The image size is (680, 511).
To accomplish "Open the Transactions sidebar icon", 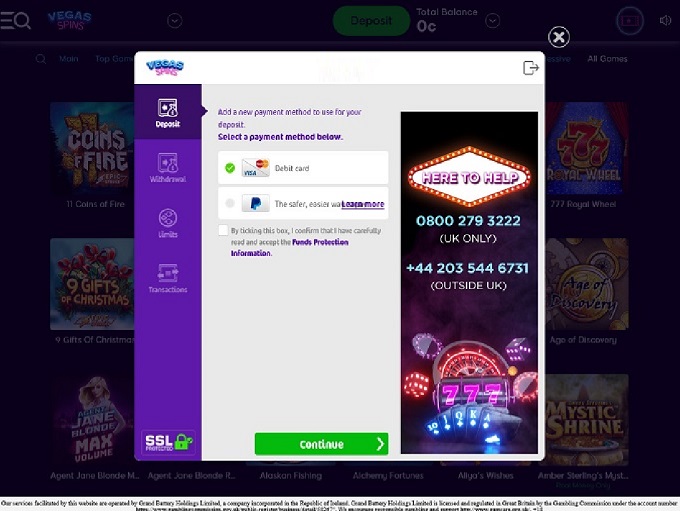I will click(168, 278).
